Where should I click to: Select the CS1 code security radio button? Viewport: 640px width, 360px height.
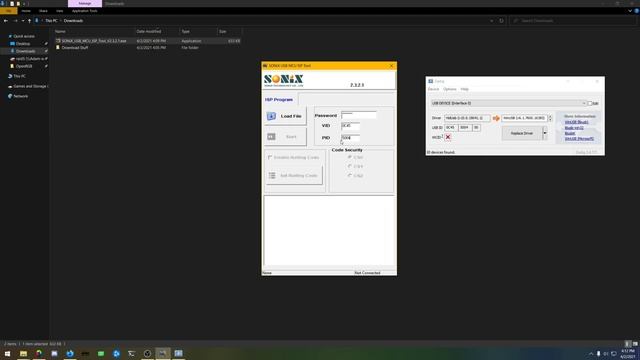click(350, 166)
